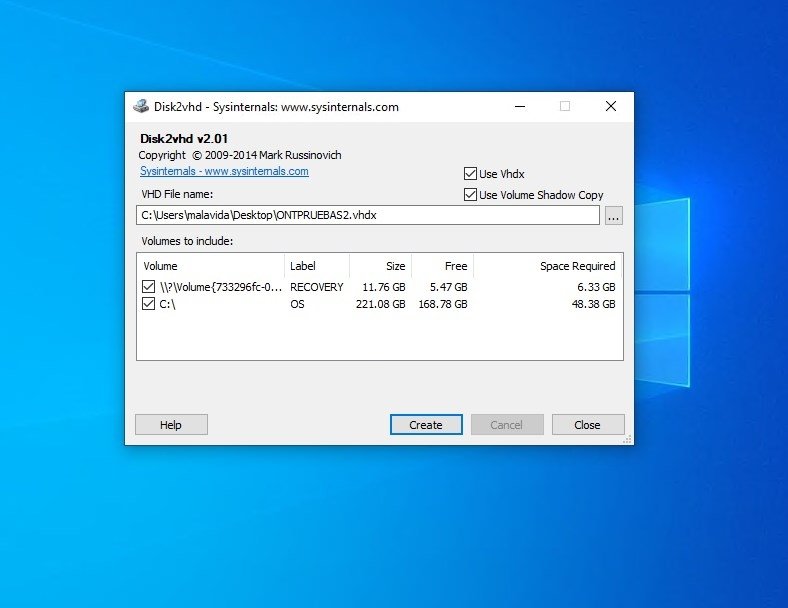Viewport: 788px width, 608px height.
Task: Open the browse (...) file button
Action: (614, 216)
